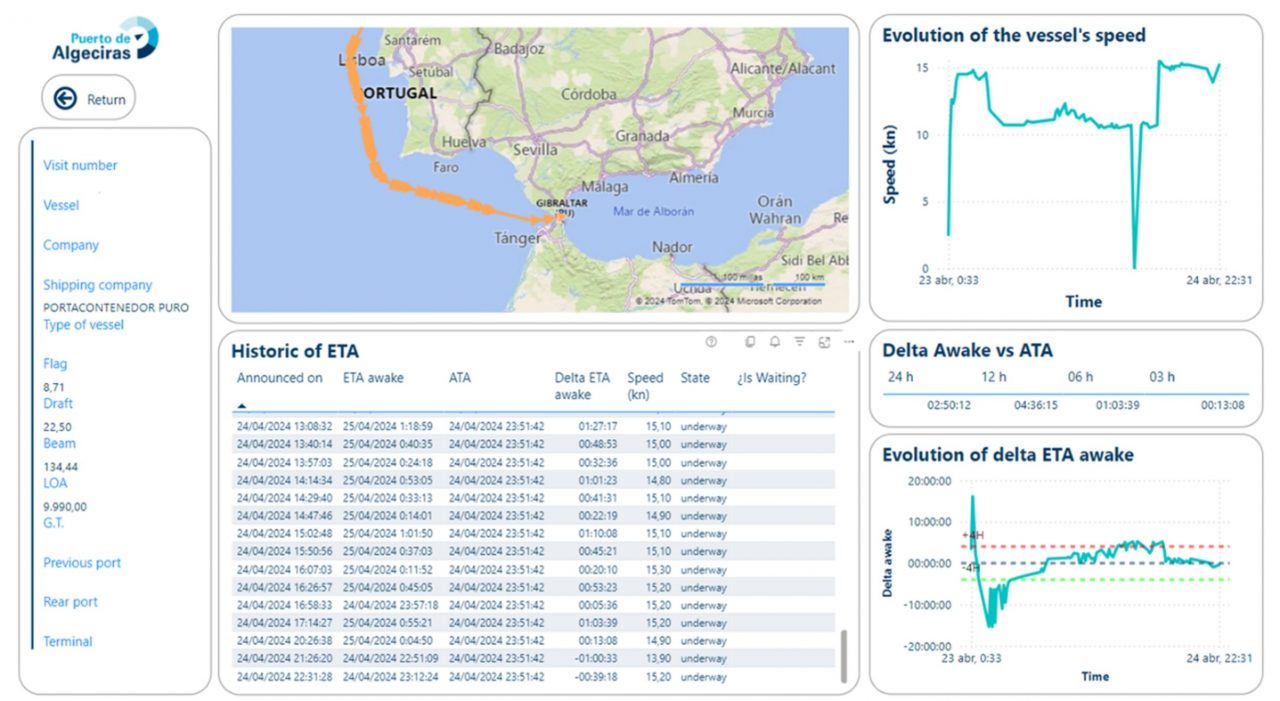Click the Company field label
This screenshot has width=1280, height=701.
coord(71,245)
